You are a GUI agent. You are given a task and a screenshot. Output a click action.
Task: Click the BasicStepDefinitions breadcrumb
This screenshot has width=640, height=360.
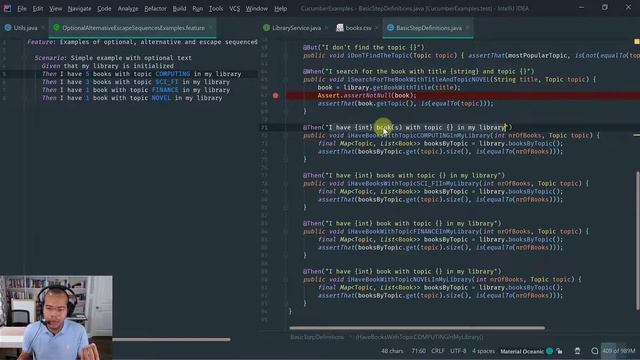(317, 337)
